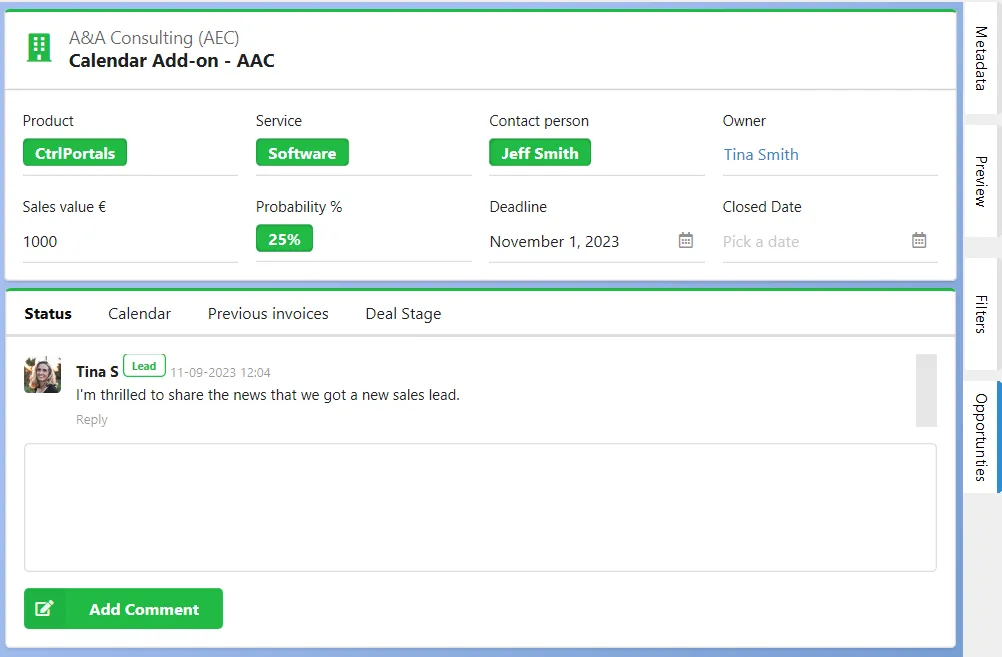Select the Jeff Smith contact tag
The width and height of the screenshot is (1002, 657).
coord(540,153)
